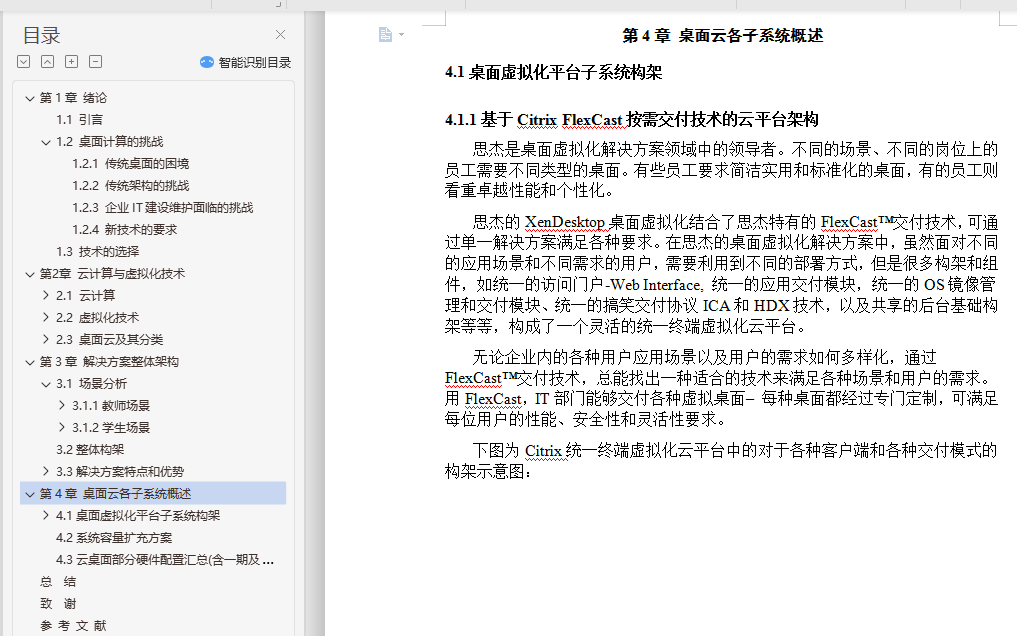Click 3.1 场景分析 outline text

tap(91, 384)
